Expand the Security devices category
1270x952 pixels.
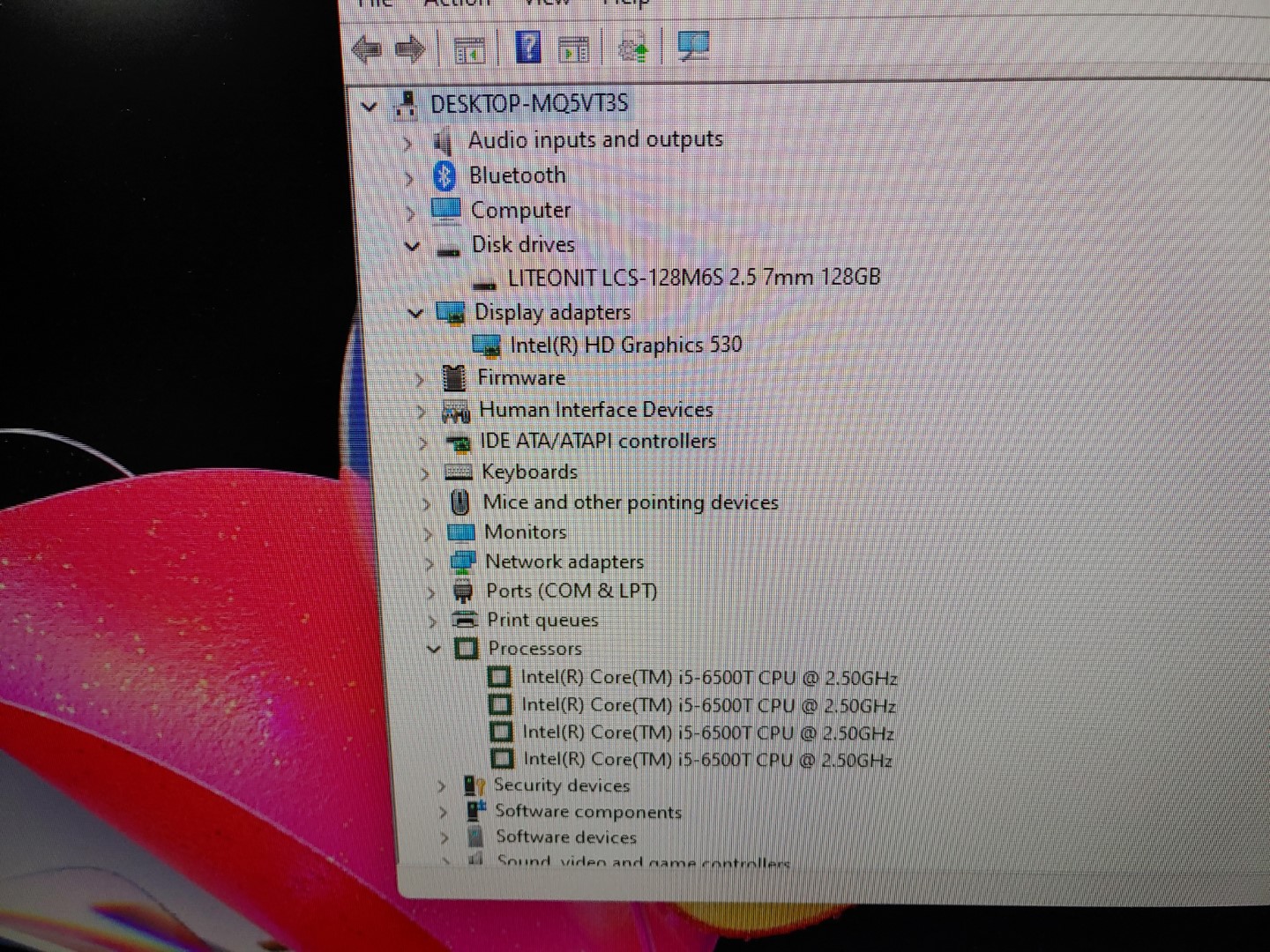tap(442, 786)
